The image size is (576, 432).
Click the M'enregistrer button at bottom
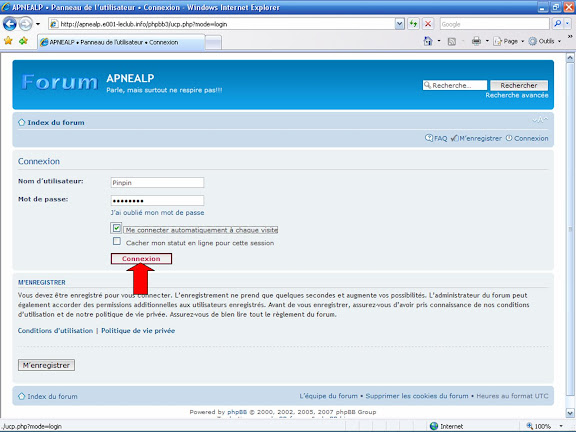[x=46, y=365]
